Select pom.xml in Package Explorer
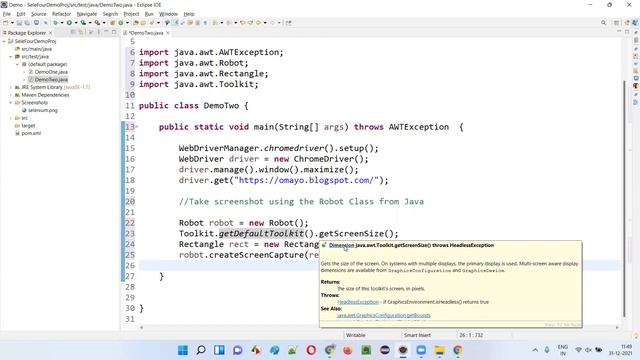This screenshot has width=640, height=360. pyautogui.click(x=31, y=133)
